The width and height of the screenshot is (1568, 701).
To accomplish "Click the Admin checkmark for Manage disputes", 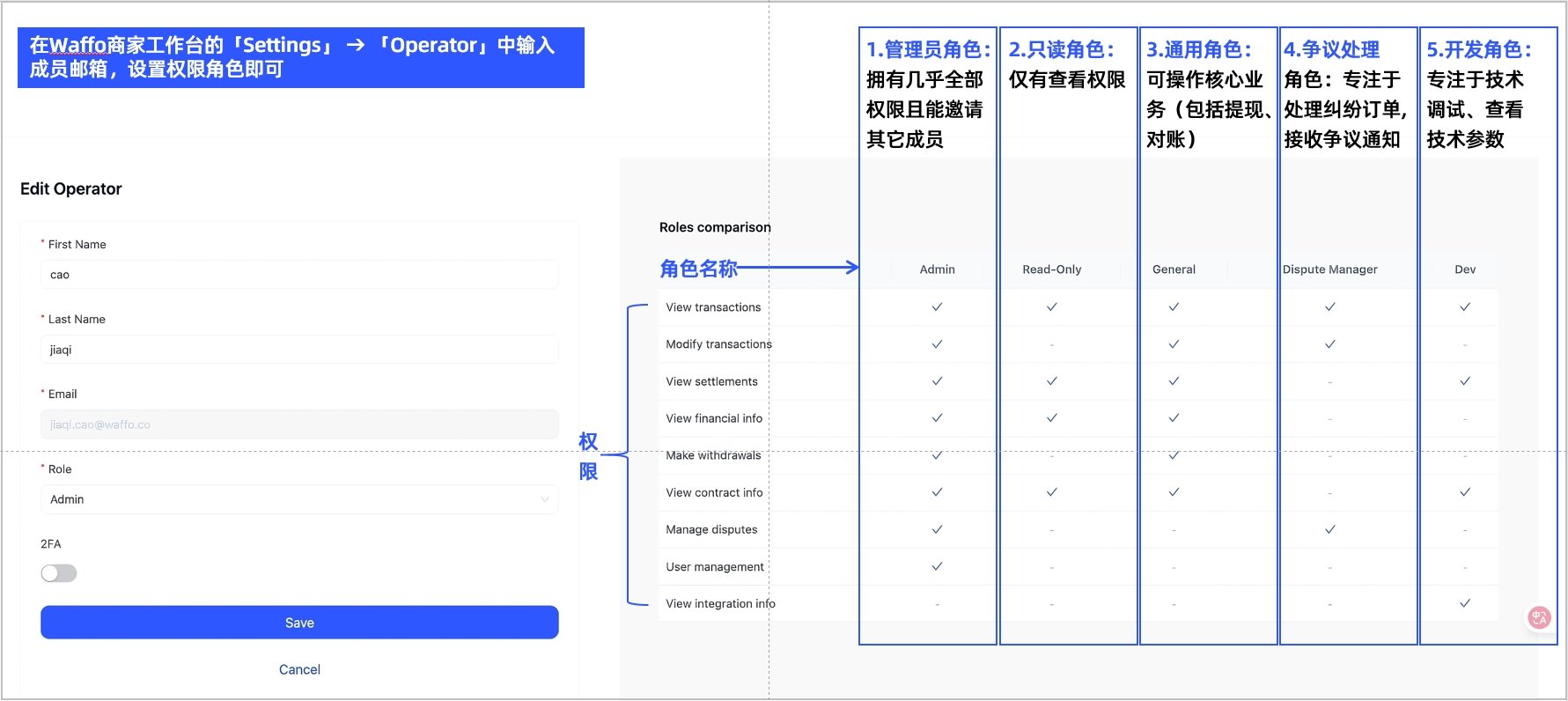I will click(x=937, y=529).
